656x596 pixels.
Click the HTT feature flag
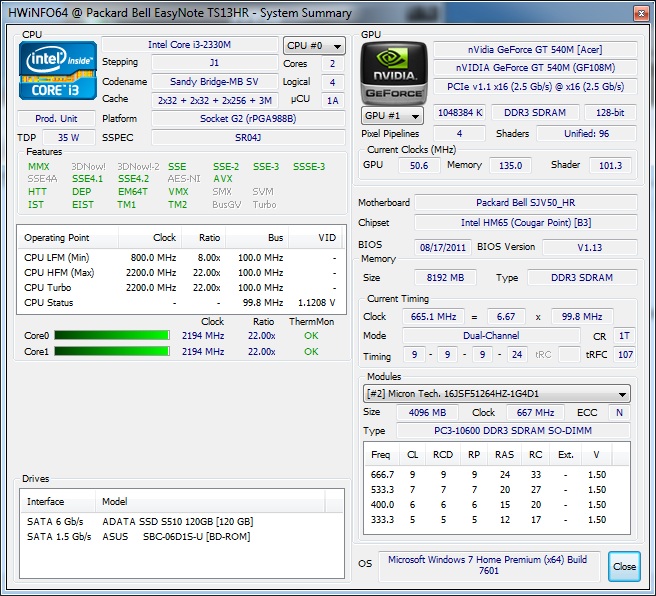(x=37, y=192)
